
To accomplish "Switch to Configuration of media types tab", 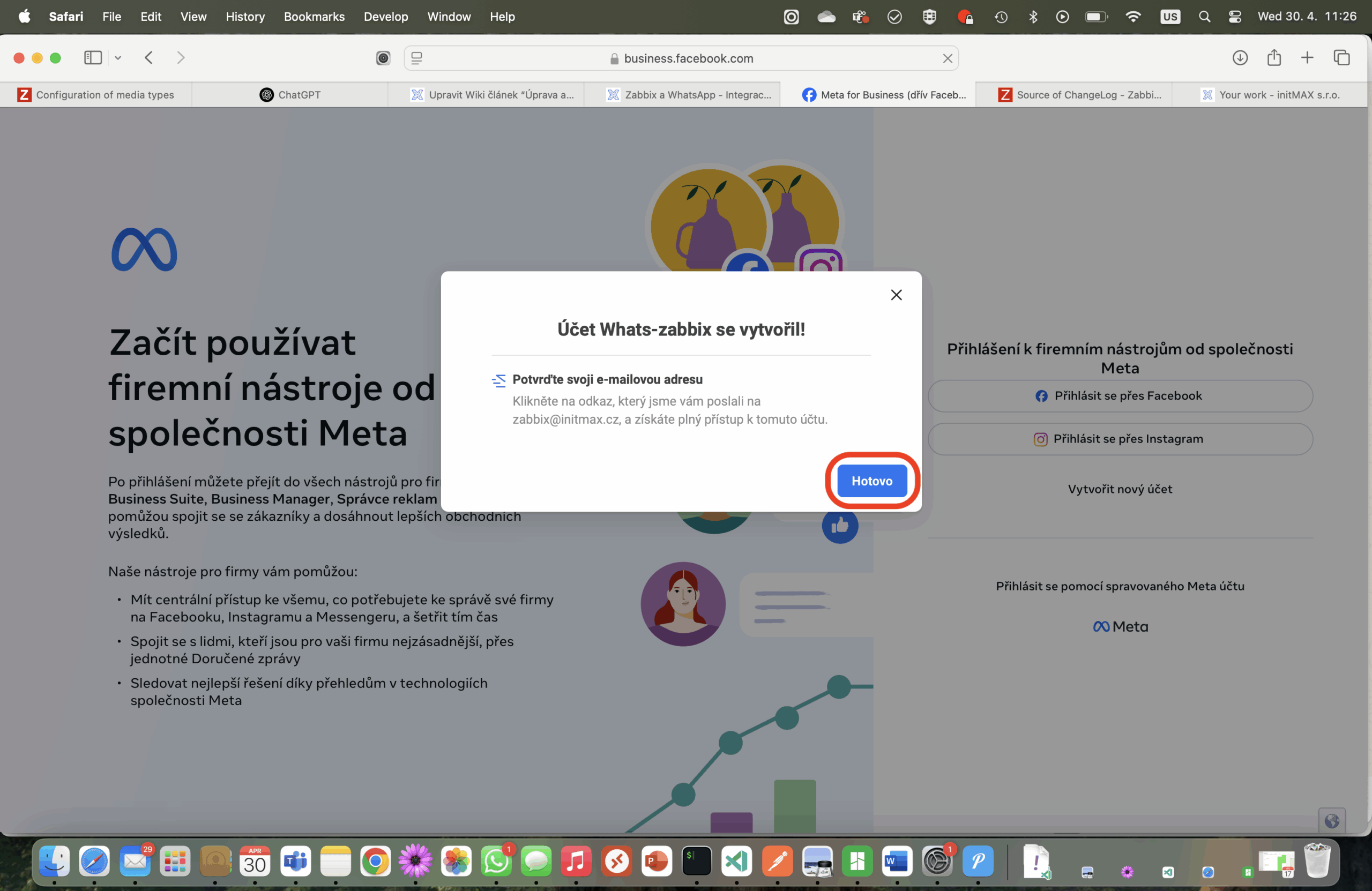I will pyautogui.click(x=96, y=95).
